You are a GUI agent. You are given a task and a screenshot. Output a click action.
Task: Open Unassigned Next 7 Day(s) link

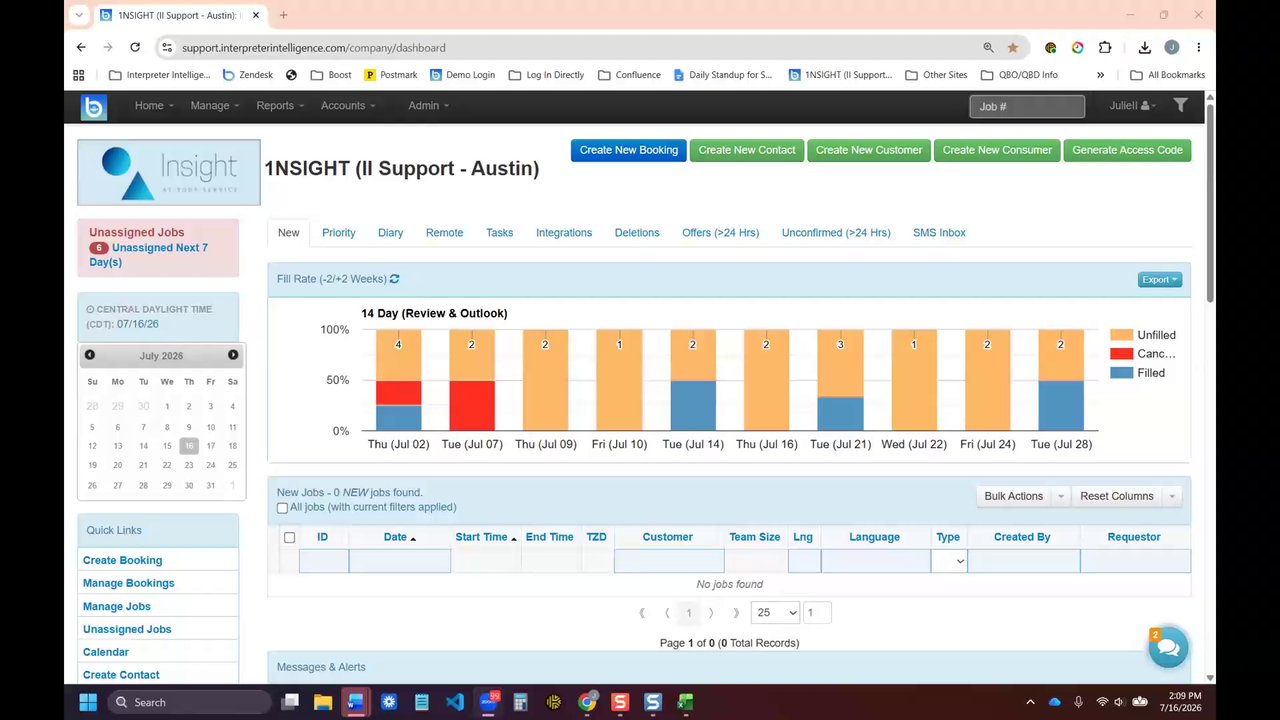tap(148, 255)
